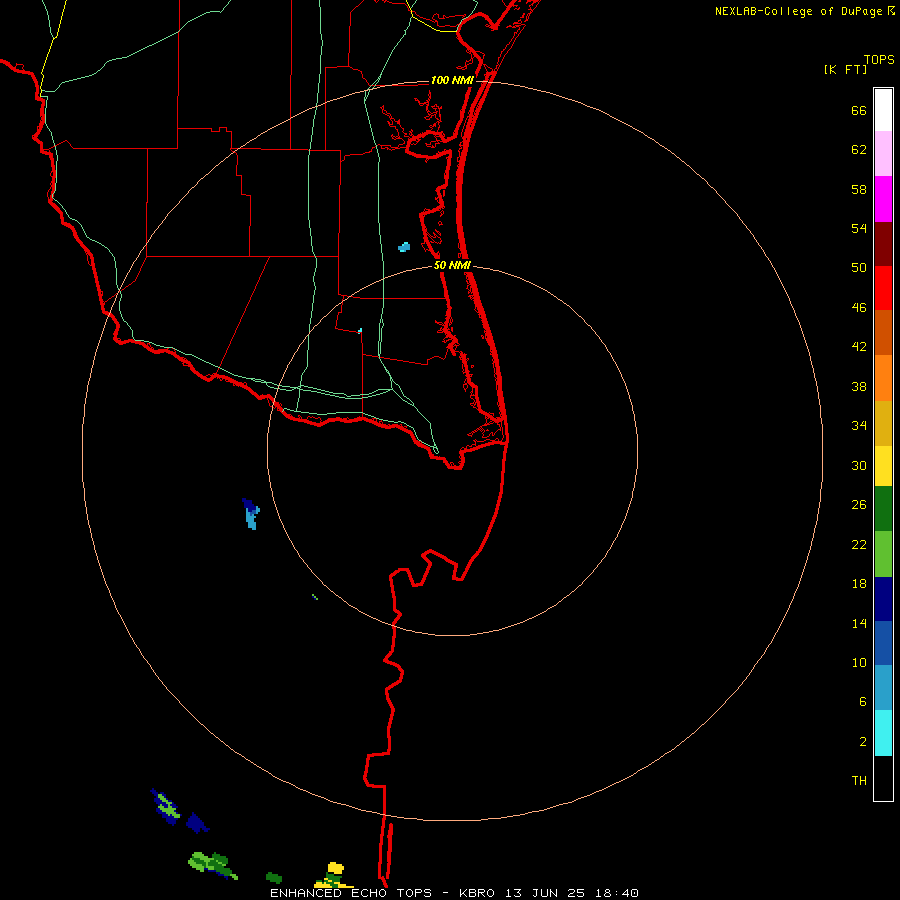Click the black TH threshold swatch
The height and width of the screenshot is (900, 900).
coord(883,778)
